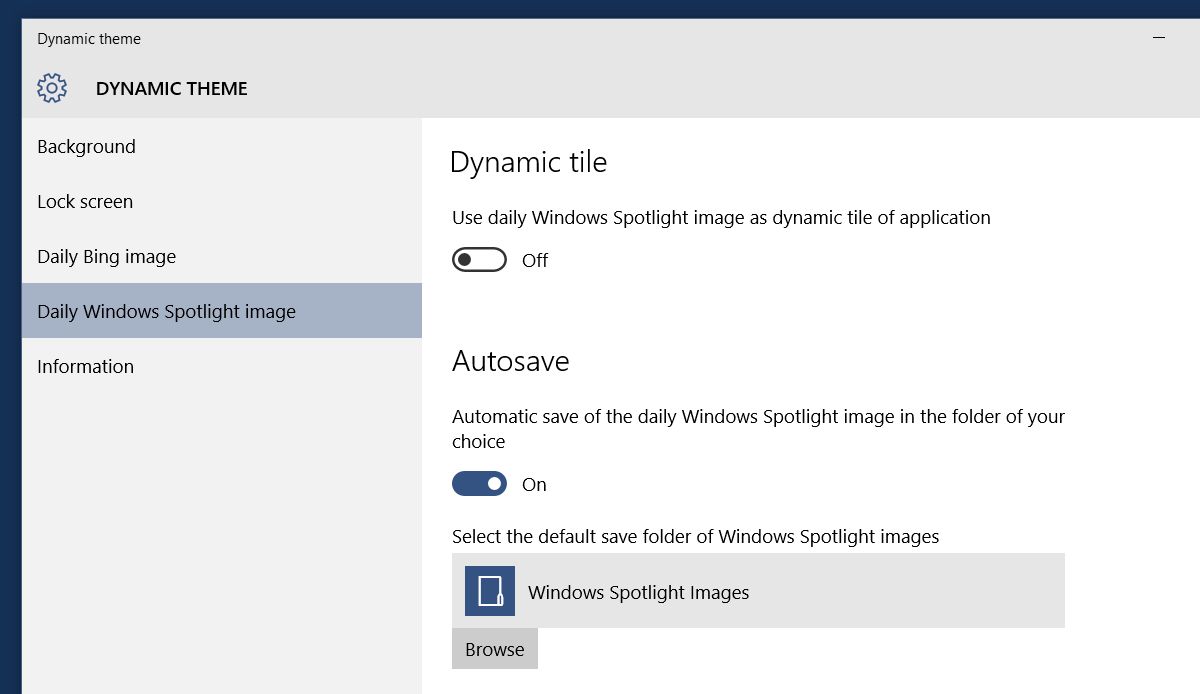Click the settings gear icon in the header
Viewport: 1200px width, 694px height.
tap(52, 88)
